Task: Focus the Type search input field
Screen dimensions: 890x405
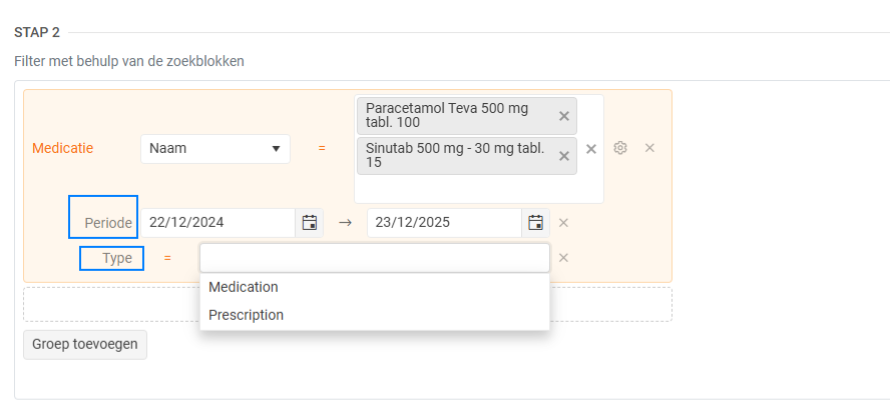Action: pyautogui.click(x=374, y=258)
